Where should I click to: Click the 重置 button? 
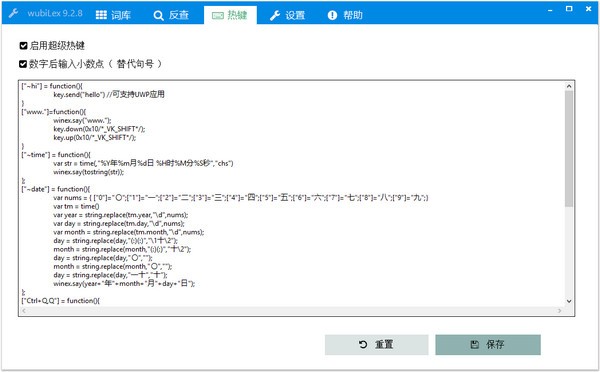[x=377, y=344]
